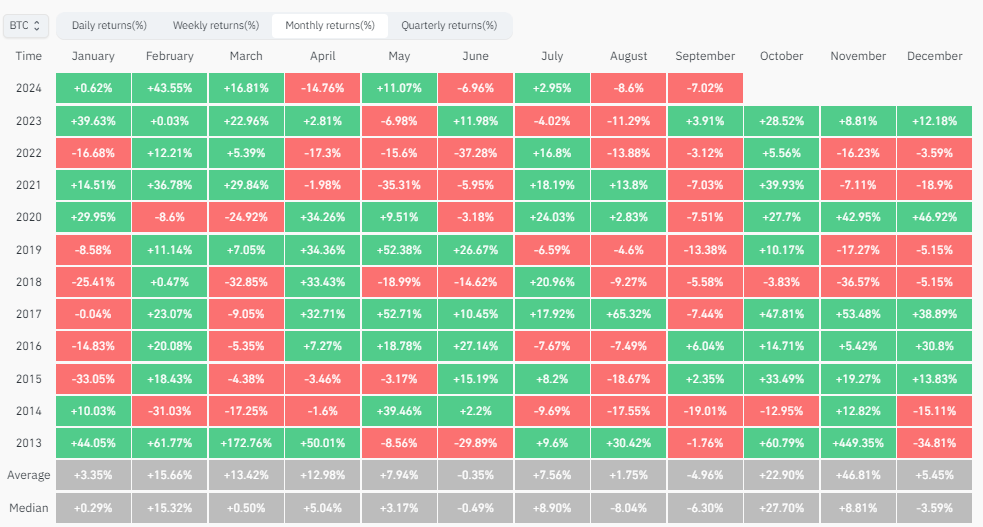Click the June 2022 -37.28% cell
Image resolution: width=983 pixels, height=527 pixels.
pos(475,153)
